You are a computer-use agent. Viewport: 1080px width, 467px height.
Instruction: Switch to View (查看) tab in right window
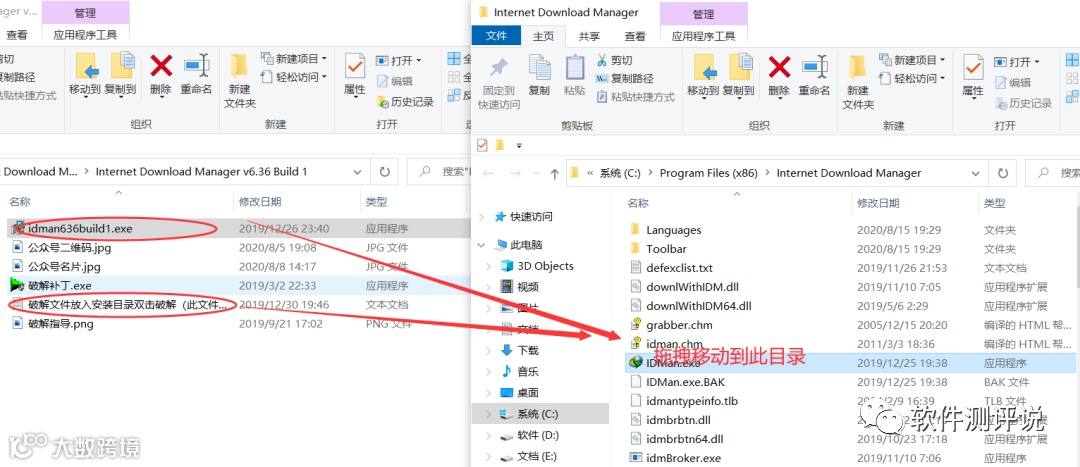635,36
